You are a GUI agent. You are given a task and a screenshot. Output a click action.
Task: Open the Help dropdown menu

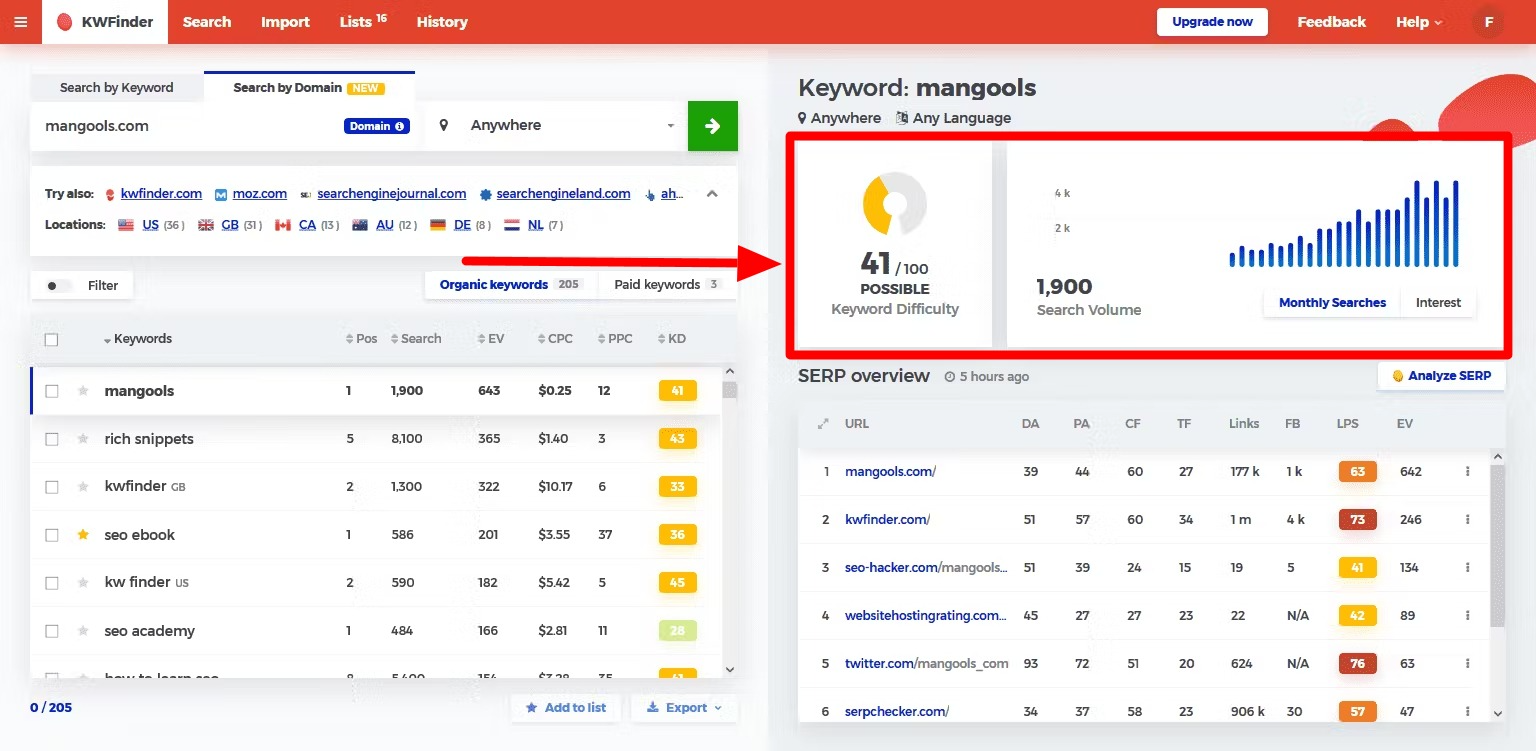pos(1419,22)
